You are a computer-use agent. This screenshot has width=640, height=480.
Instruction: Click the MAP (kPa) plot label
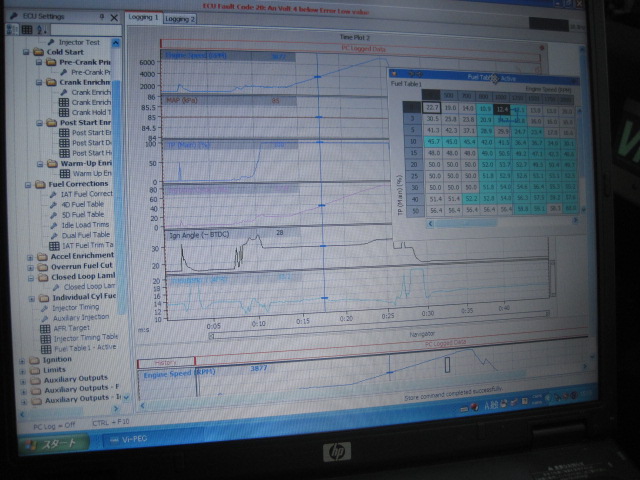coord(182,100)
